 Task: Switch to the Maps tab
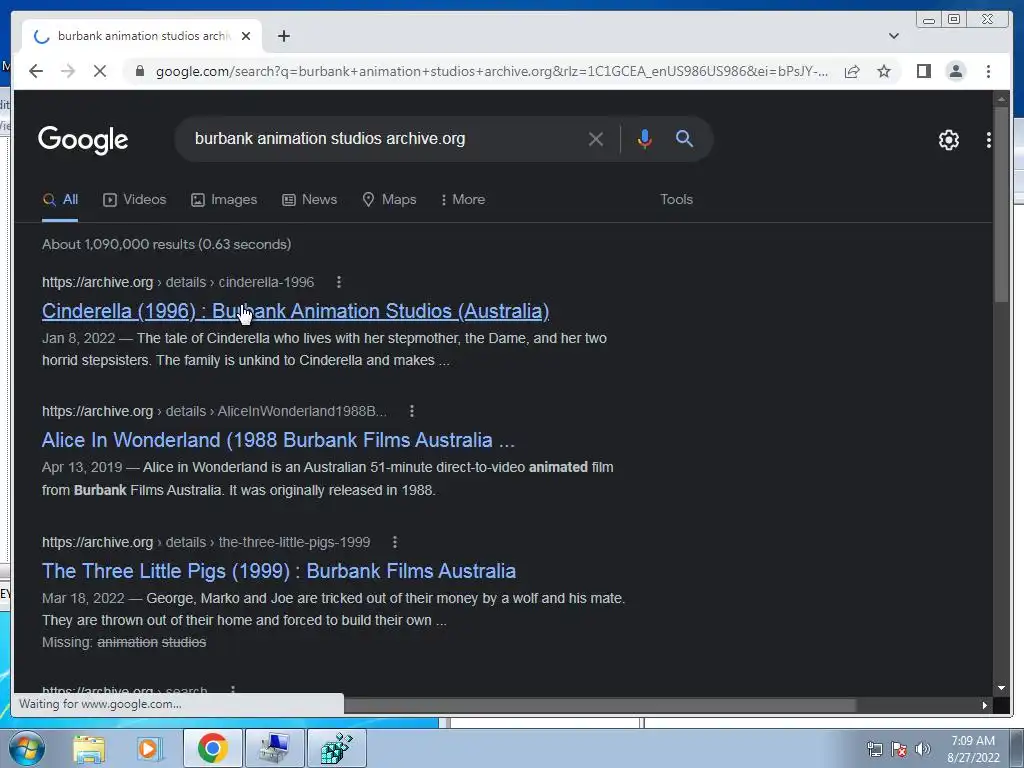point(389,199)
